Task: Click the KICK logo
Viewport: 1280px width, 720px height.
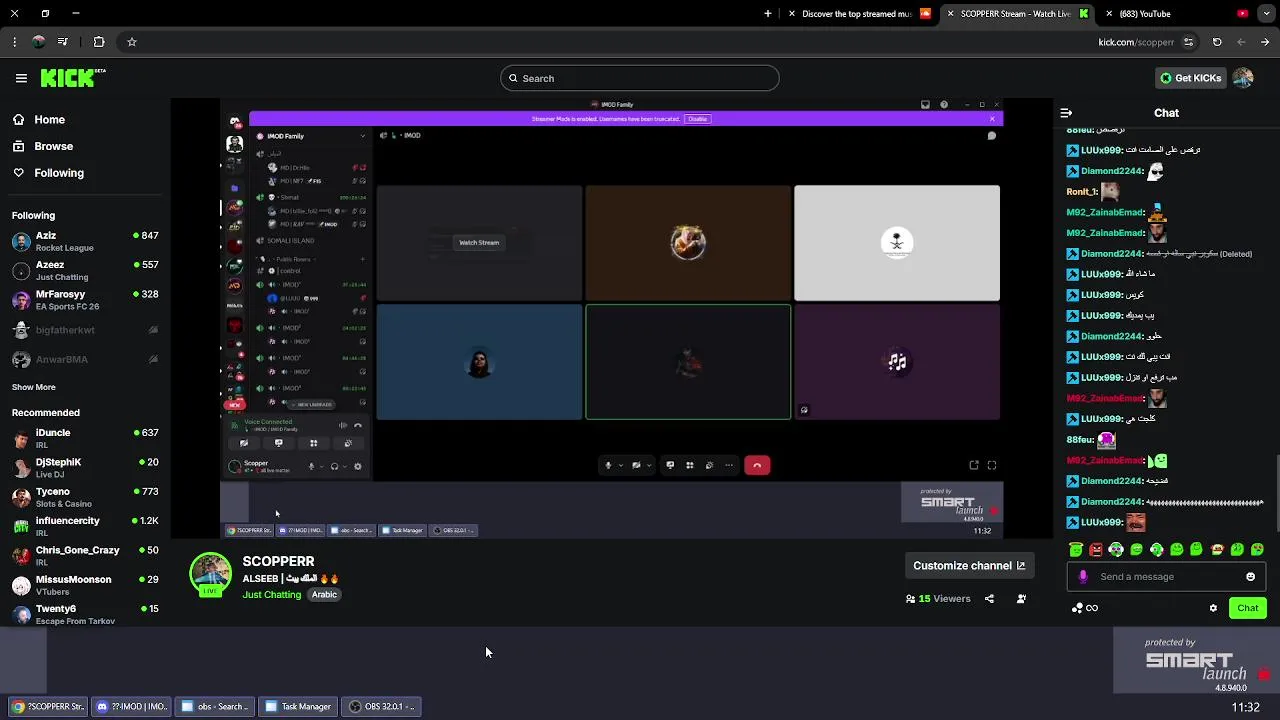Action: pos(73,78)
